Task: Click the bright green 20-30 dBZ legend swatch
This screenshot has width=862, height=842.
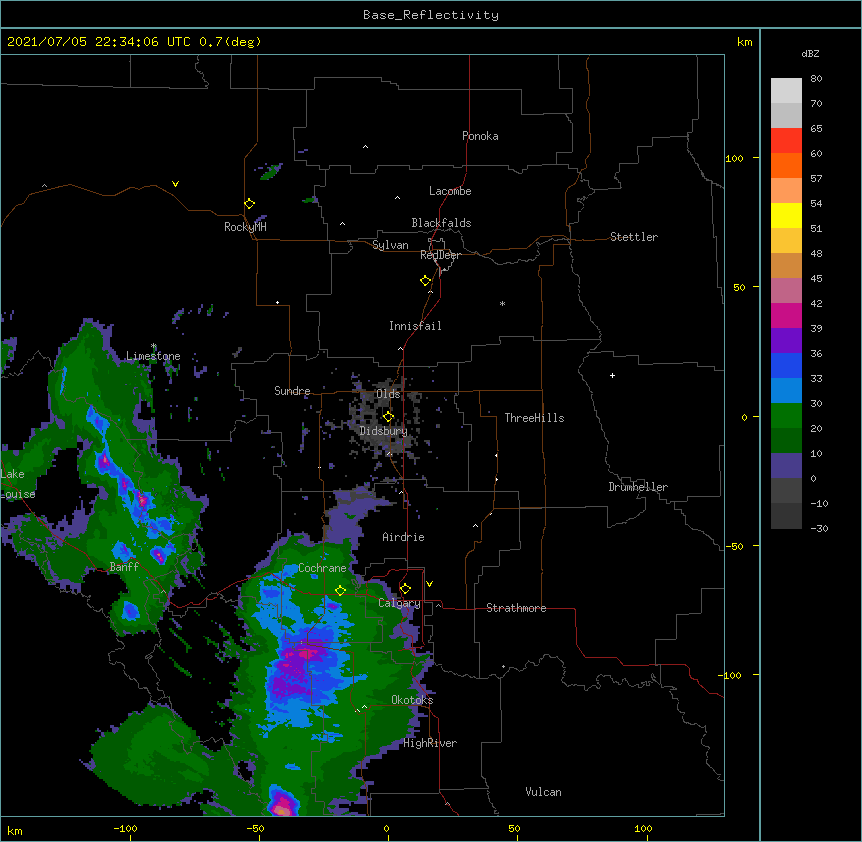Action: coord(786,416)
